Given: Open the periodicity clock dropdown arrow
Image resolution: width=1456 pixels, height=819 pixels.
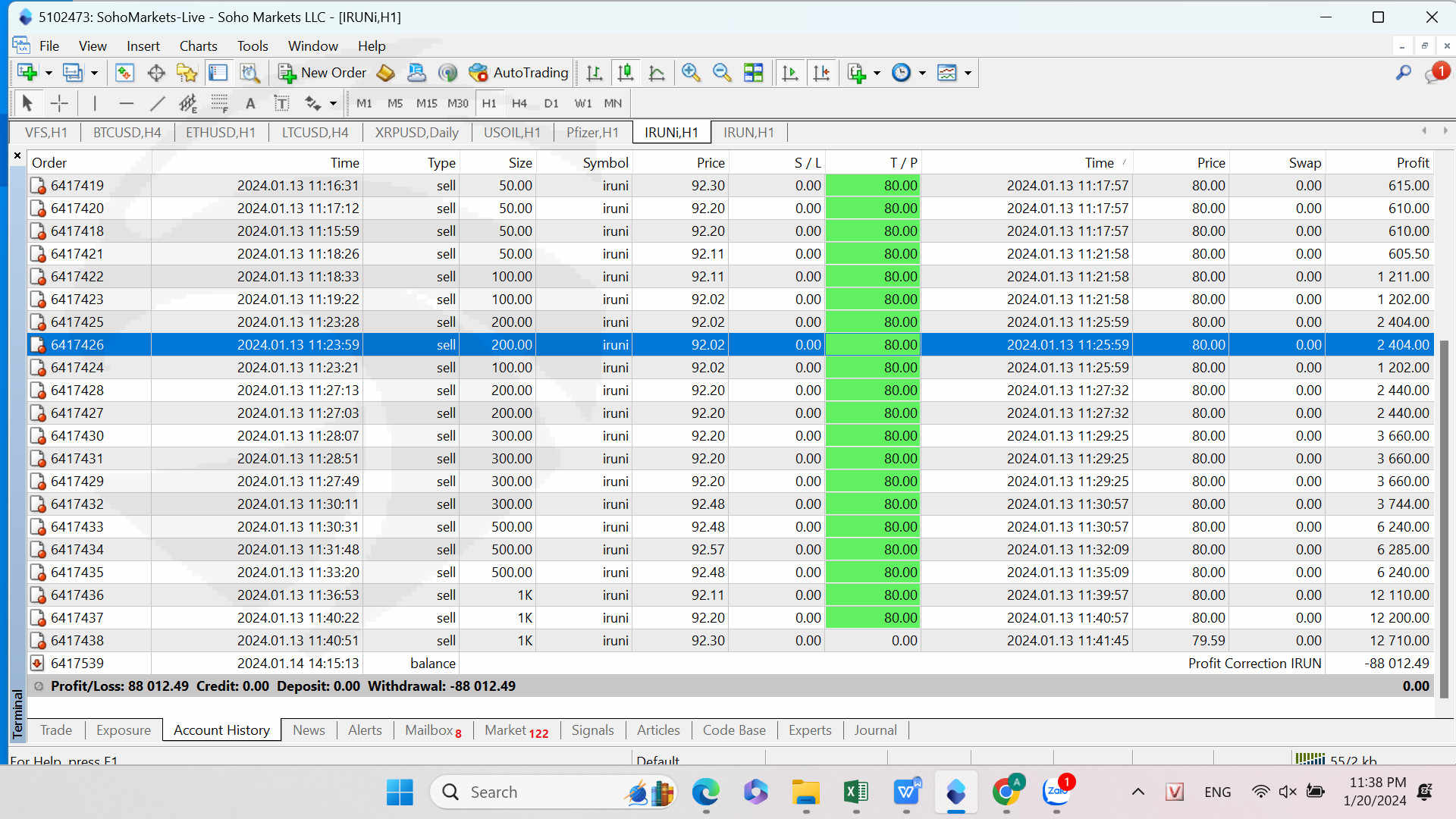Looking at the screenshot, I should pyautogui.click(x=922, y=73).
